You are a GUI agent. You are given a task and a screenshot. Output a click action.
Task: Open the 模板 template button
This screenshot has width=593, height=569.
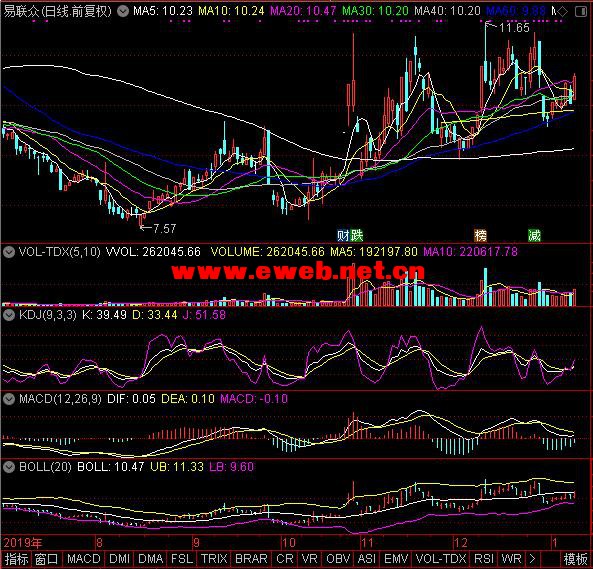575,559
